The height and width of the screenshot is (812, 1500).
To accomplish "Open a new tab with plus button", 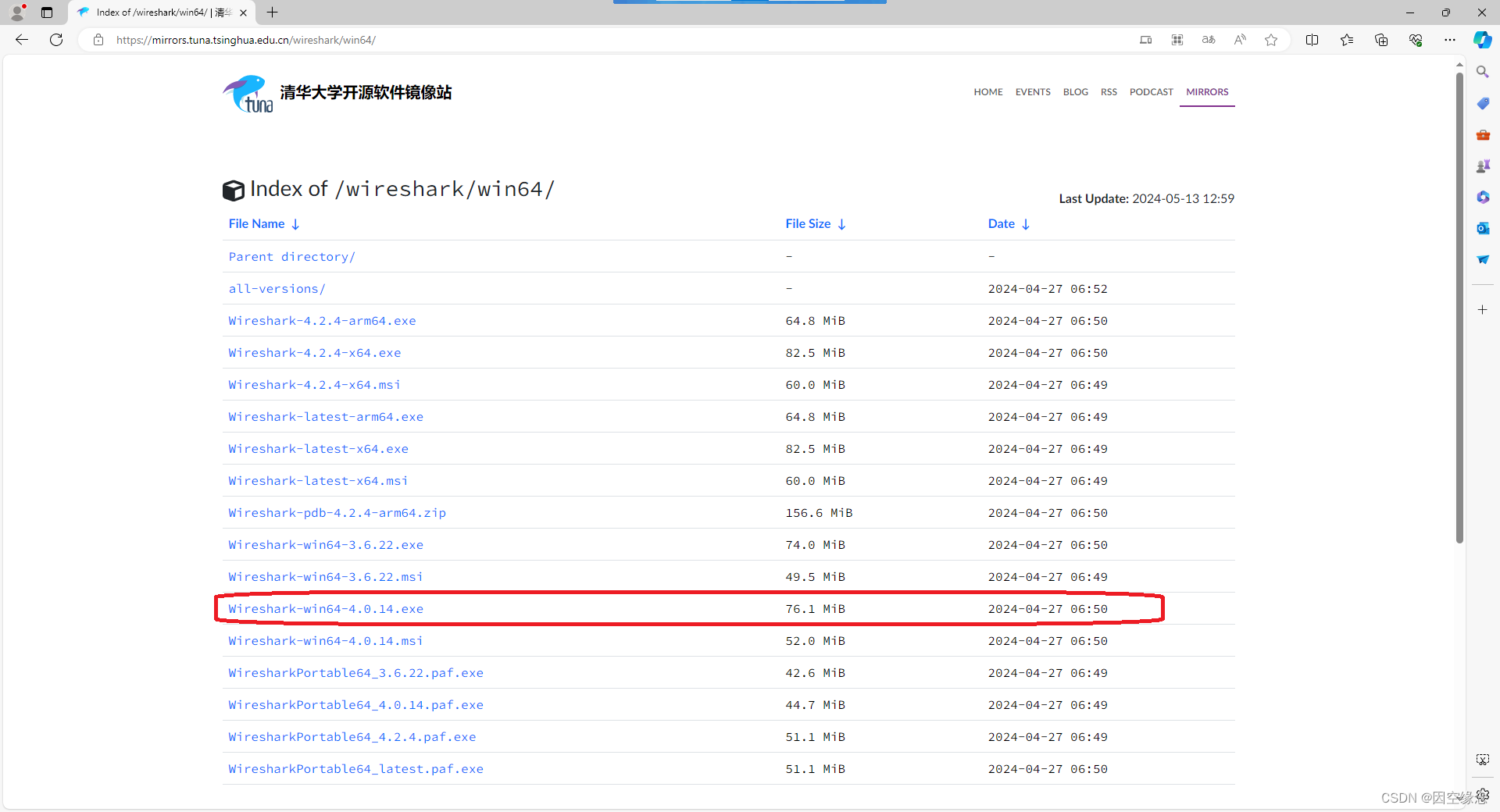I will tap(272, 12).
